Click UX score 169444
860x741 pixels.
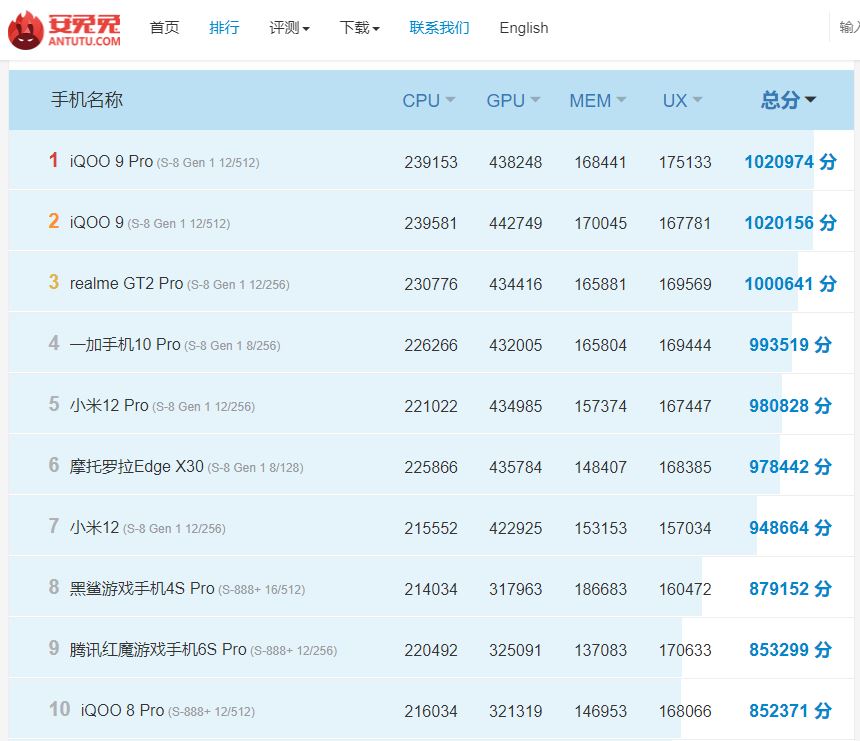click(x=685, y=345)
